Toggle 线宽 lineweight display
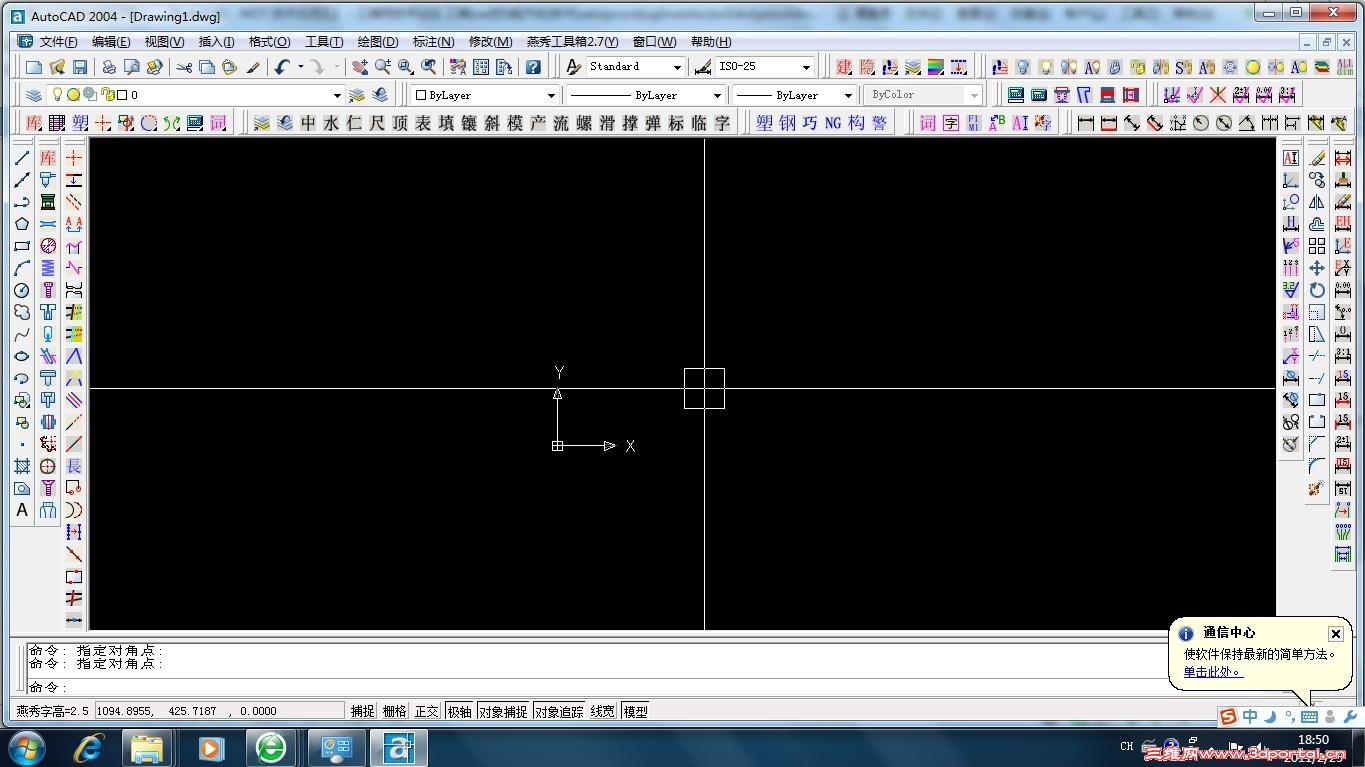Viewport: 1365px width, 767px height. (602, 711)
